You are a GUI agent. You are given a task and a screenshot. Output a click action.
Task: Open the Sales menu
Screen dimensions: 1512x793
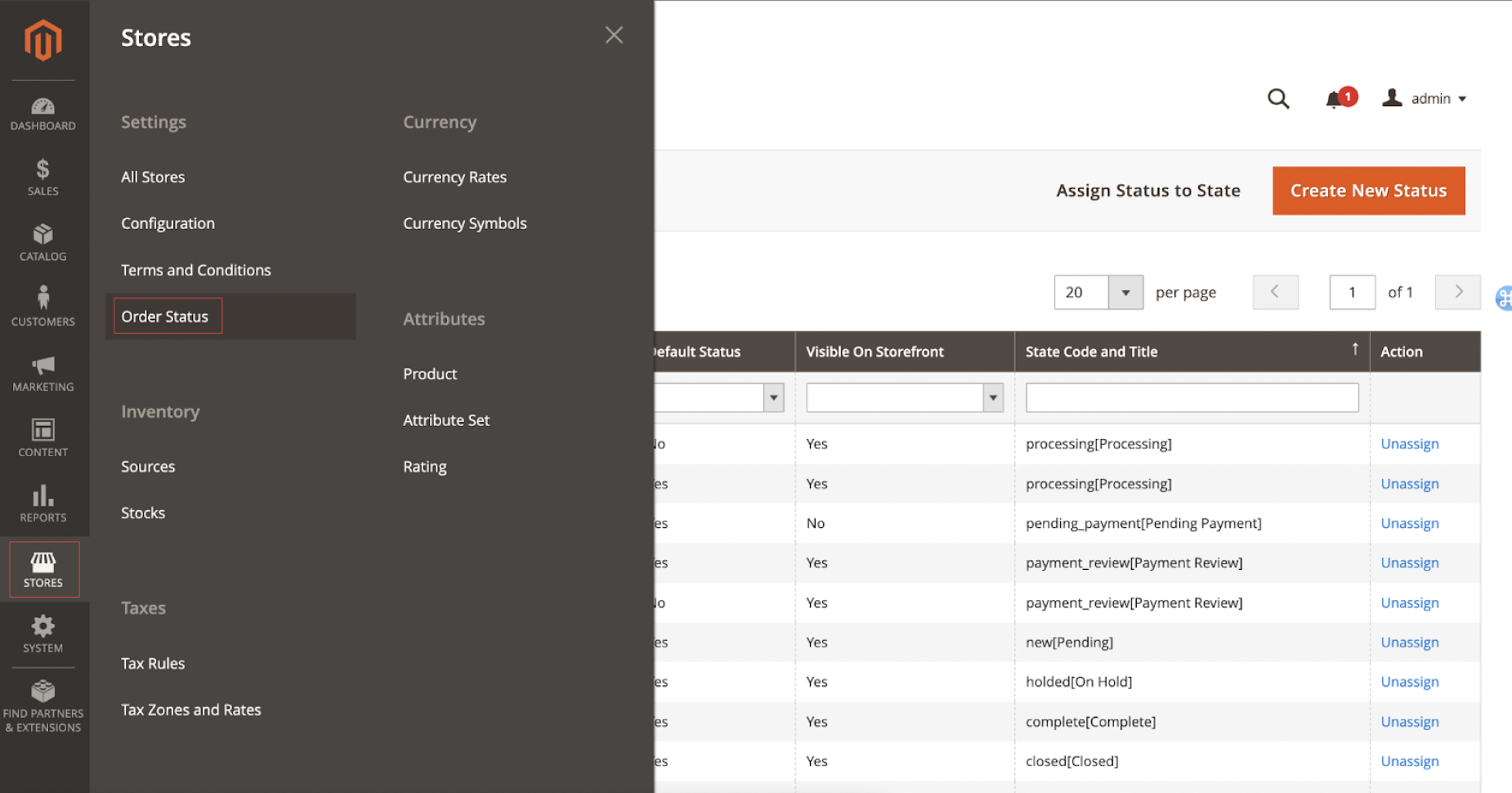(x=43, y=177)
